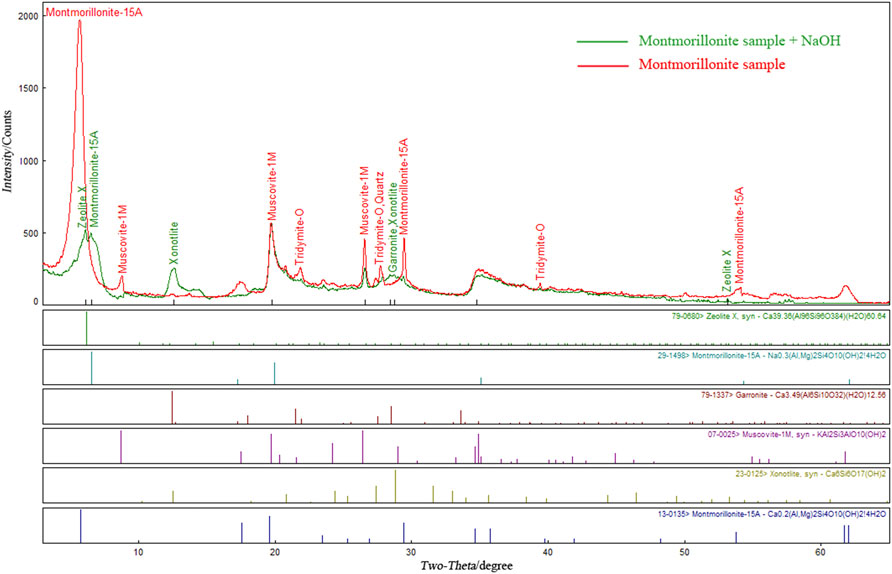Click the 'Tridymite-O' label near 22 degrees
Viewport: 892px width, 574px height.
300,237
